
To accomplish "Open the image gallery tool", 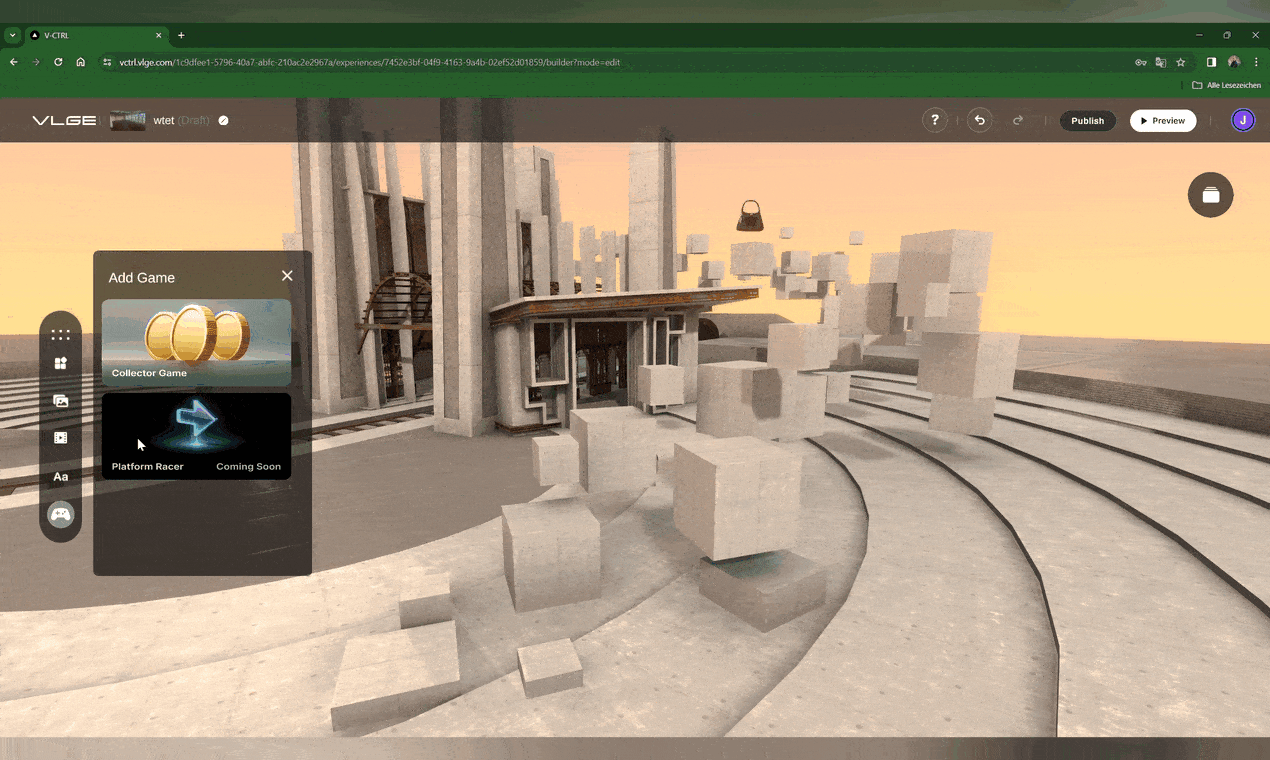I will [61, 401].
